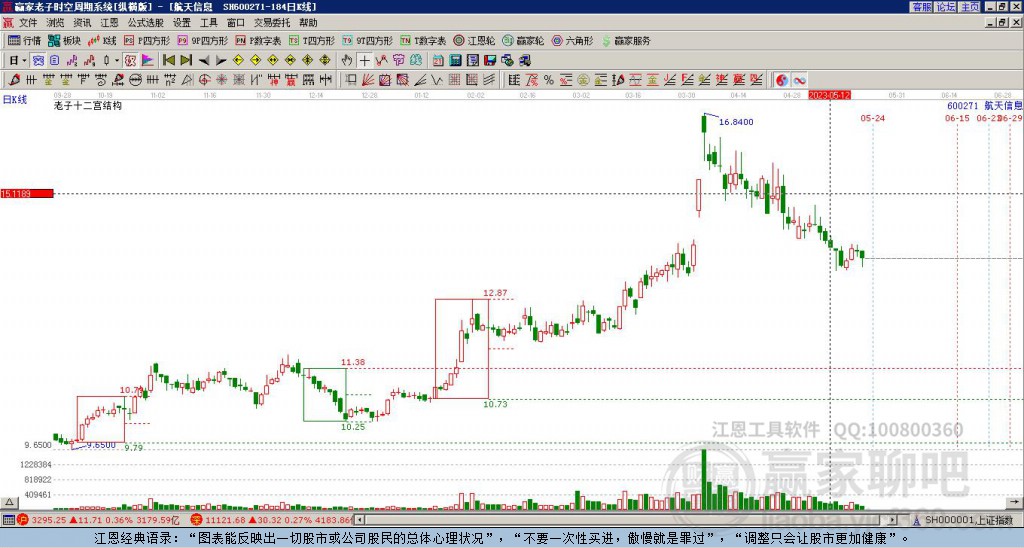The width and height of the screenshot is (1024, 548).
Task: Open the P数字表 tool
Action: (258, 40)
